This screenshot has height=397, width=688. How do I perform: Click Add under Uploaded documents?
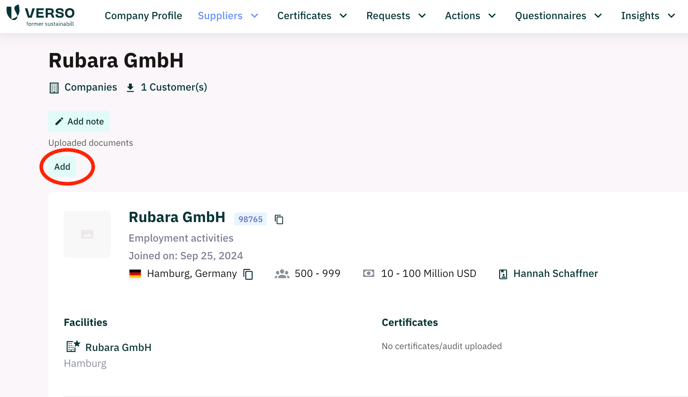(x=62, y=167)
